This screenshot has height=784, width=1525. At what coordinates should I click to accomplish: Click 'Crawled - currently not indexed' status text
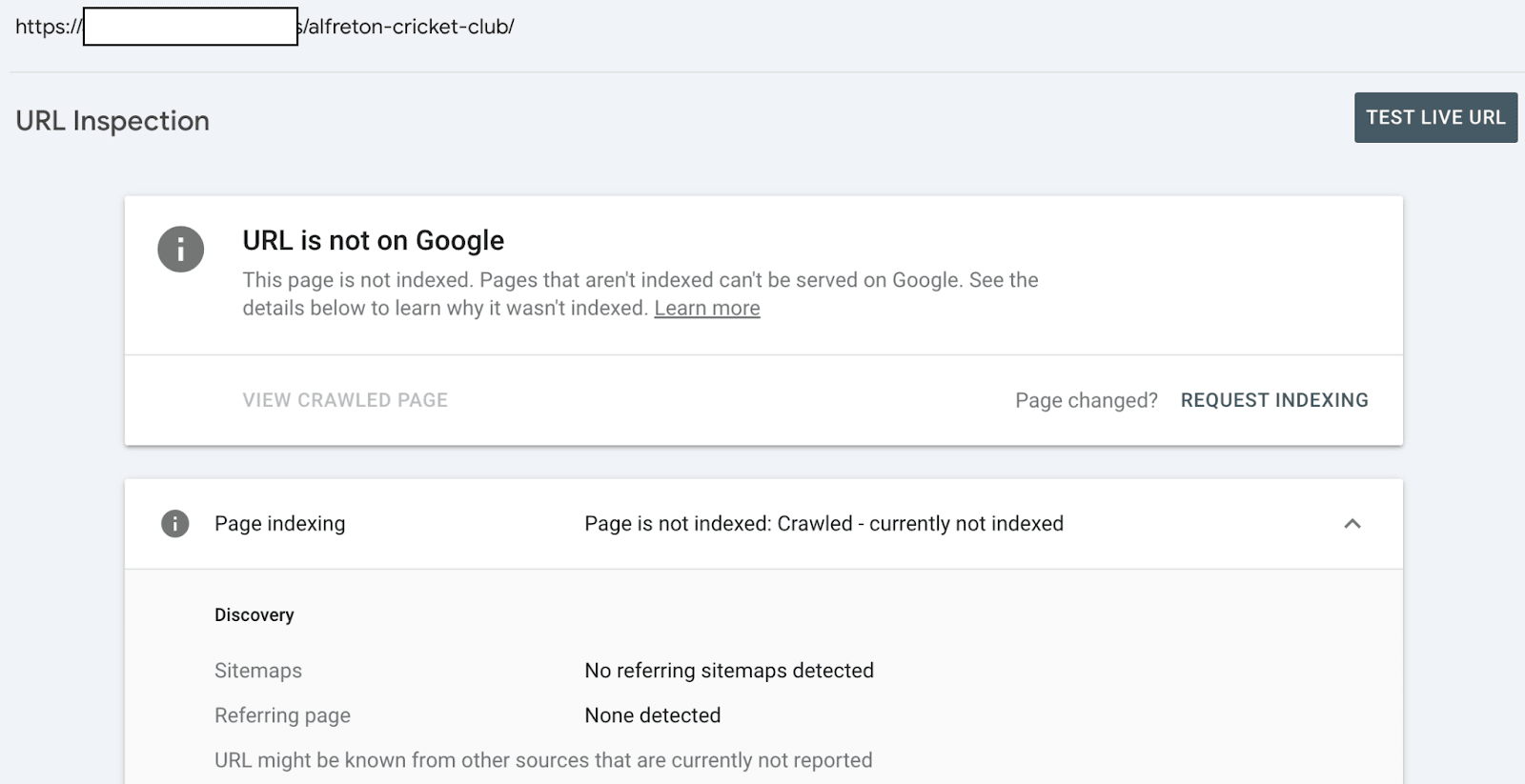[823, 523]
